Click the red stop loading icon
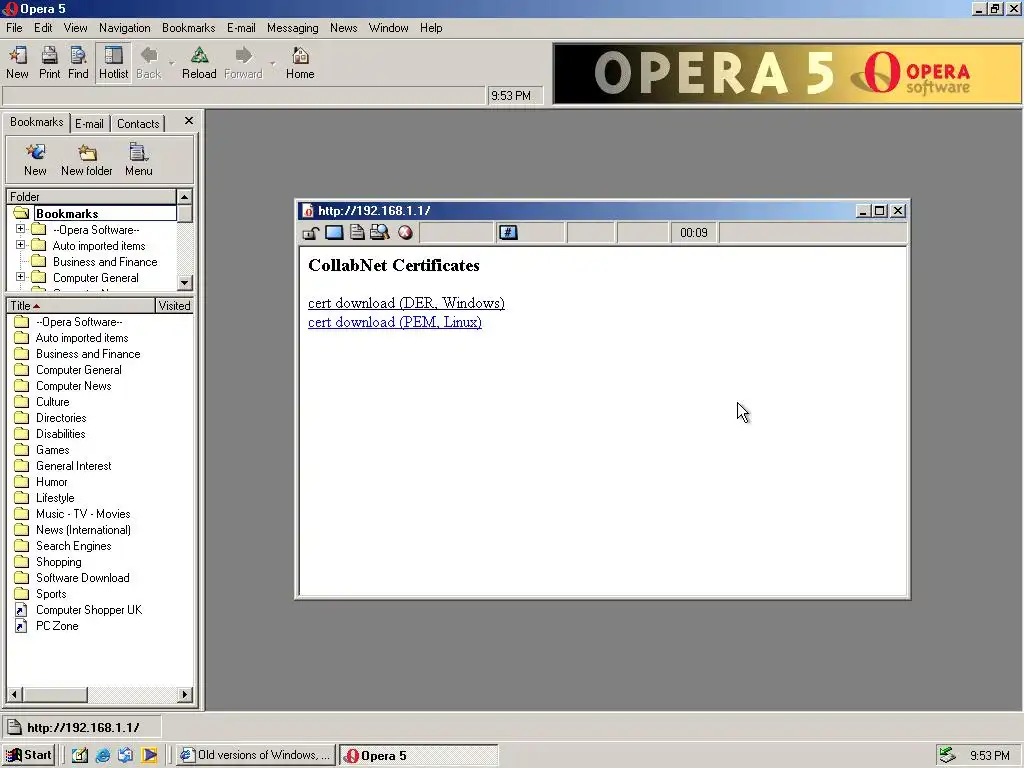The height and width of the screenshot is (768, 1024). coord(406,232)
